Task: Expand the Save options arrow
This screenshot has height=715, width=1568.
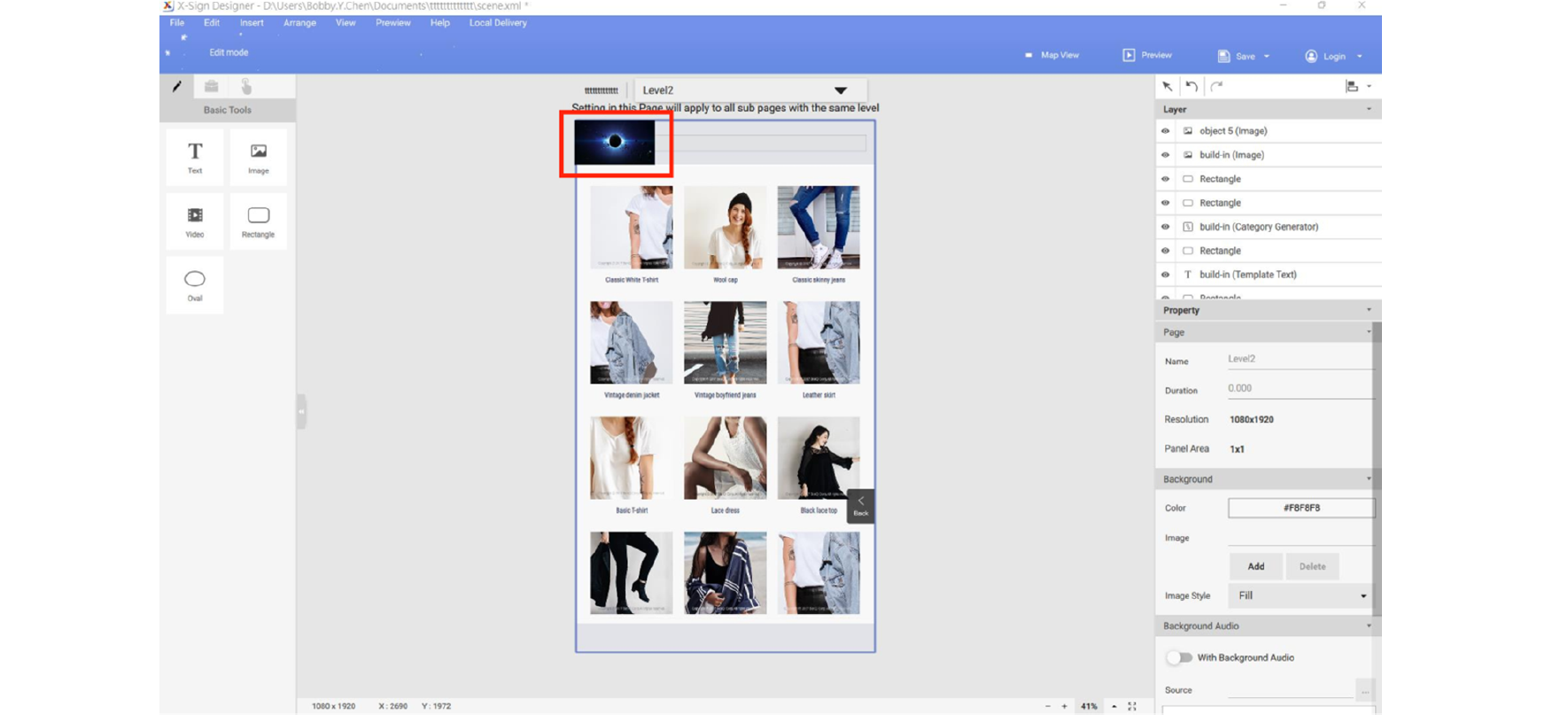Action: tap(1267, 56)
